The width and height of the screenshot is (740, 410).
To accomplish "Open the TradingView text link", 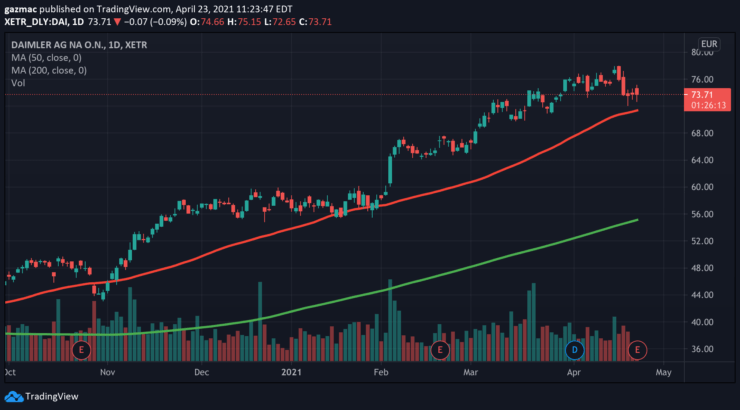I will 52,397.
